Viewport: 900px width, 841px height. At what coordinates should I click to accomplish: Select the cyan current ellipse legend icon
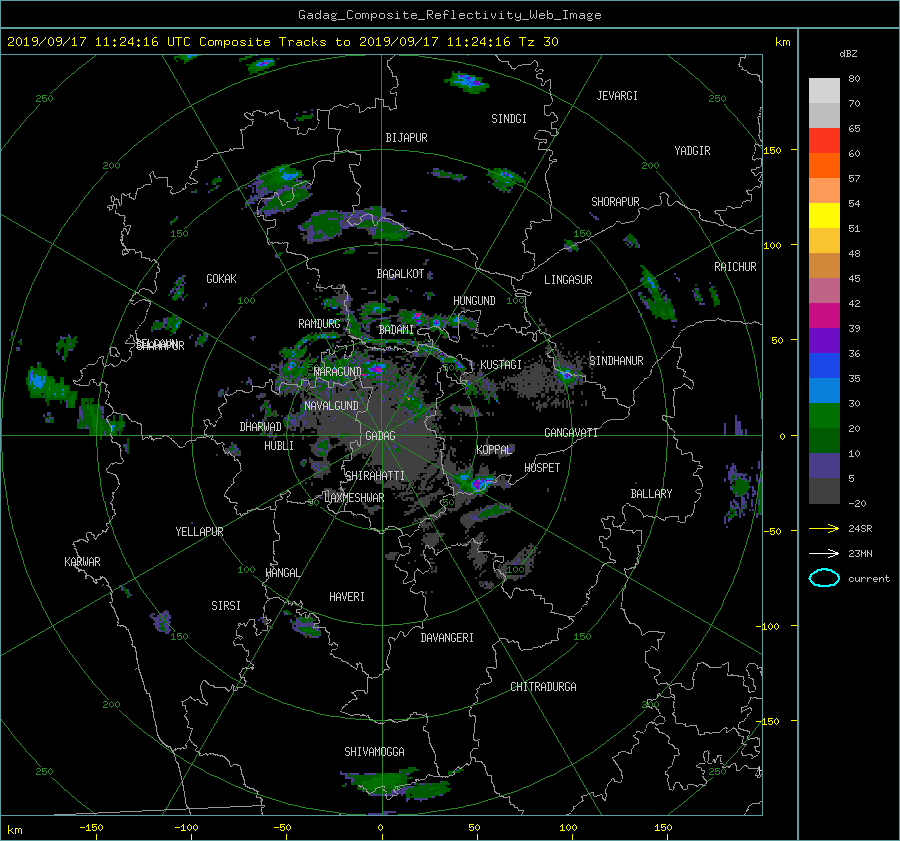[x=824, y=578]
